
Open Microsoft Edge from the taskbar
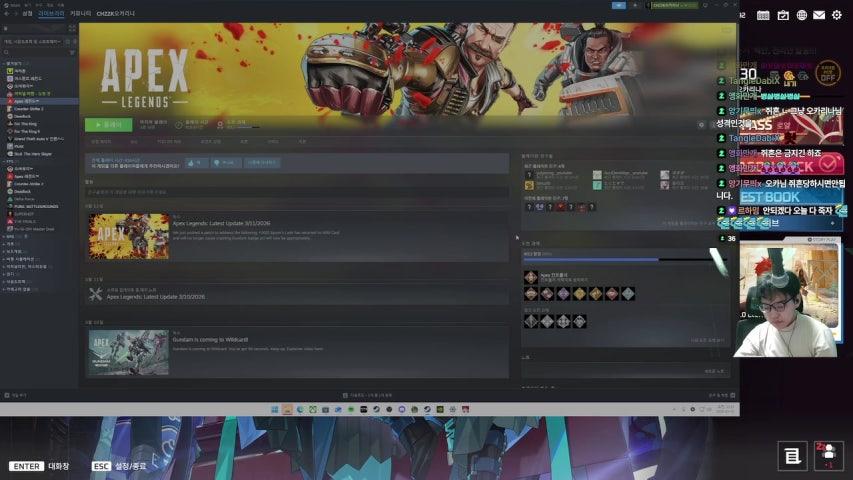300,409
